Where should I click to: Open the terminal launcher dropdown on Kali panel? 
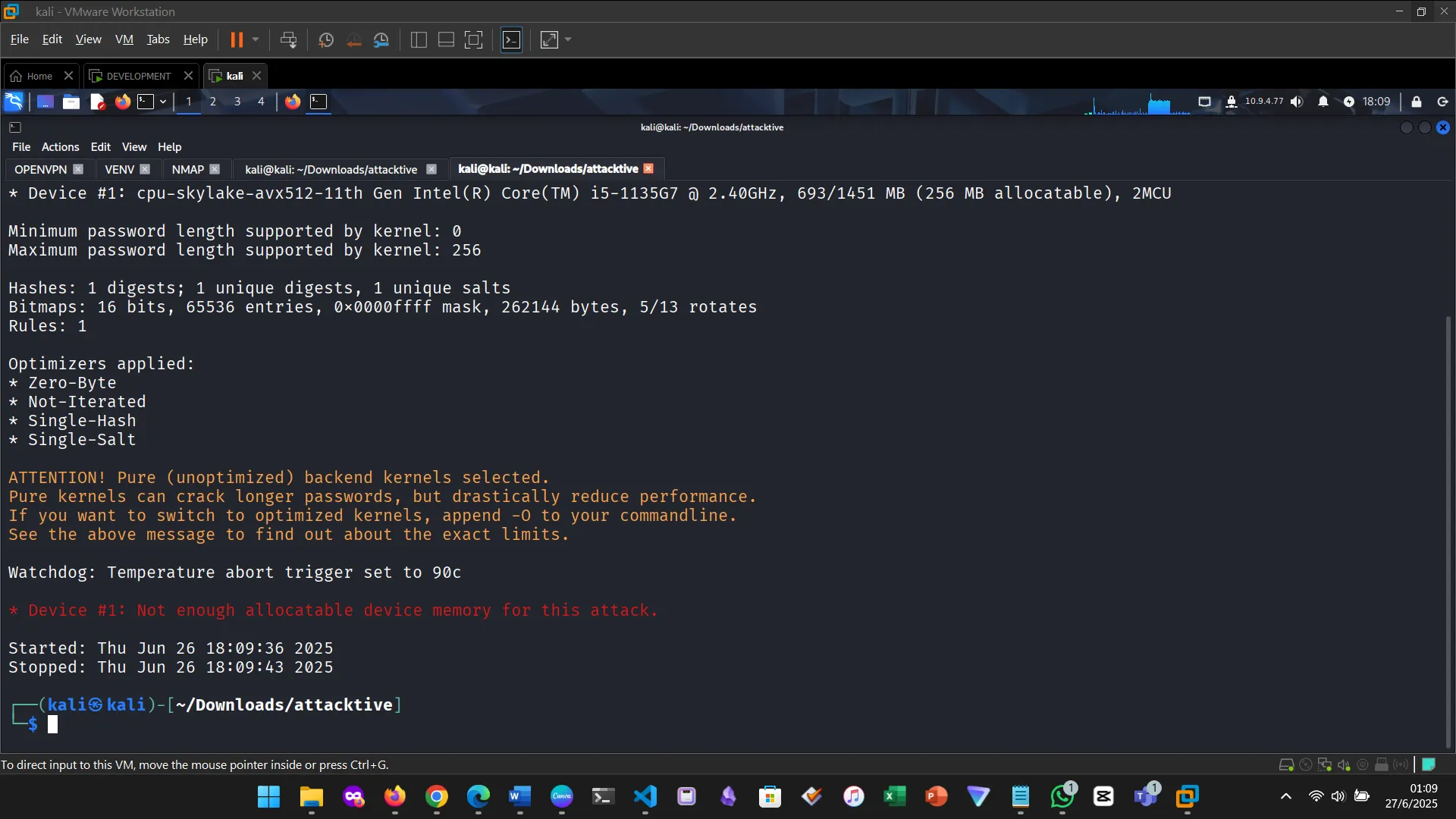click(x=163, y=102)
